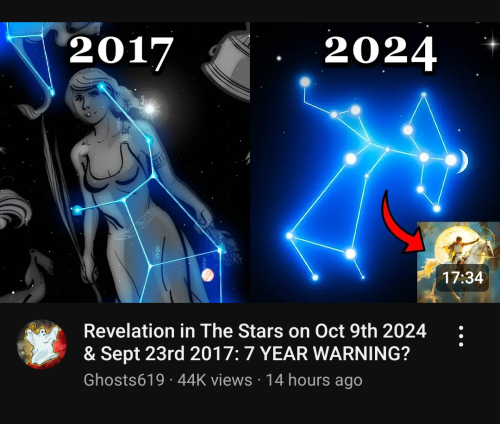This screenshot has height=424, width=500.
Task: Open the video titled Revelation in The Stars
Action: (255, 342)
